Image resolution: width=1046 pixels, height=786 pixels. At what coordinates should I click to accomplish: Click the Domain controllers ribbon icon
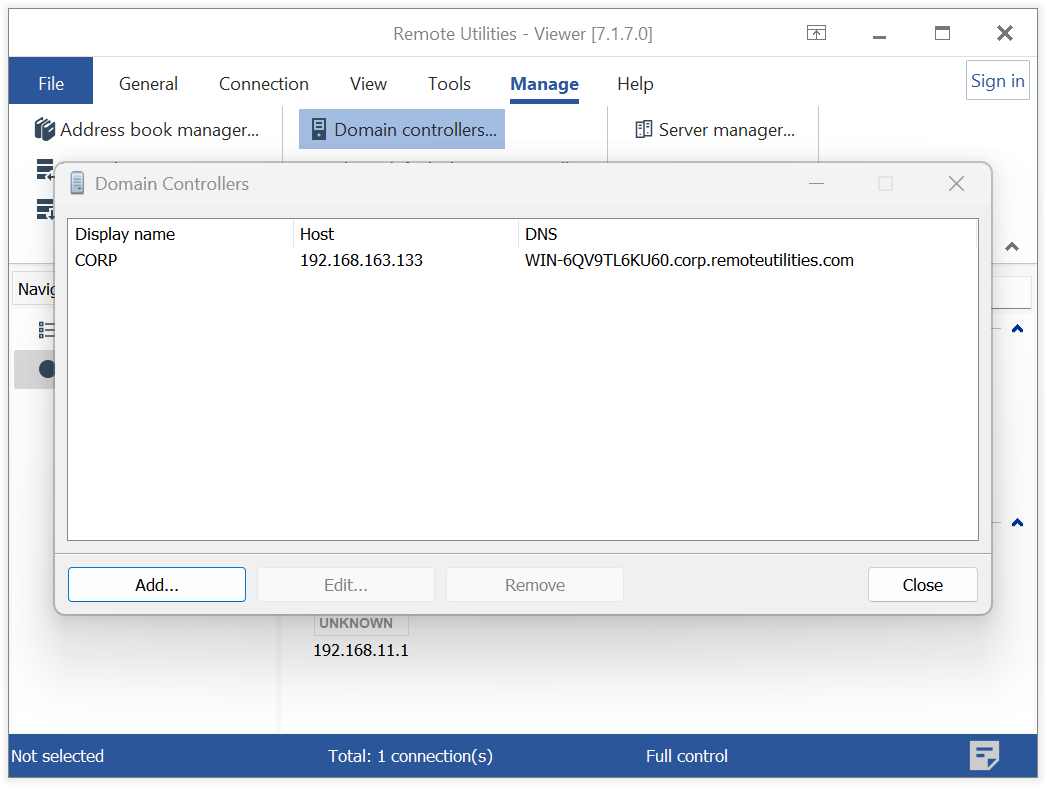(x=319, y=130)
